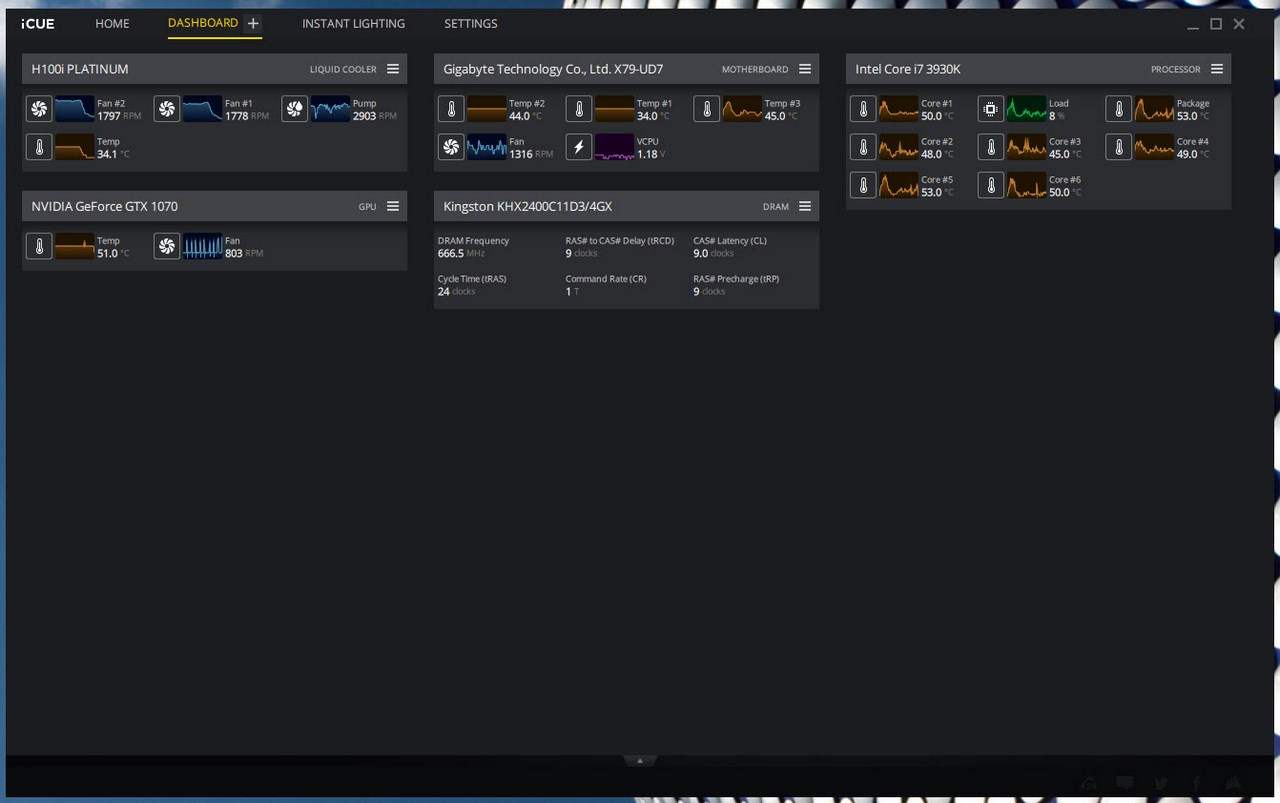Click the RAS# to CAS# Delay value
1280x803 pixels.
point(581,254)
